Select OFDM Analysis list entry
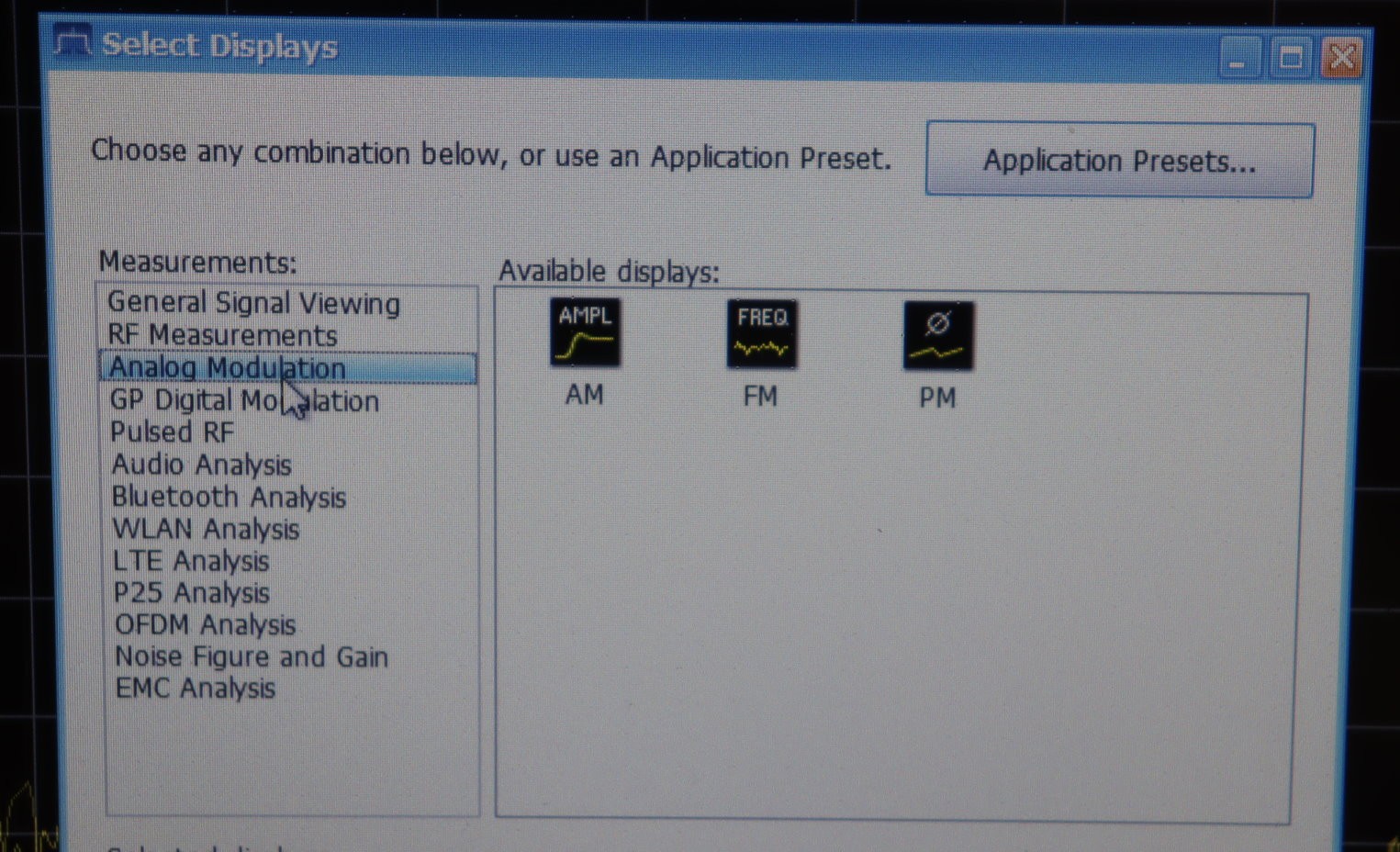This screenshot has height=852, width=1400. click(205, 625)
